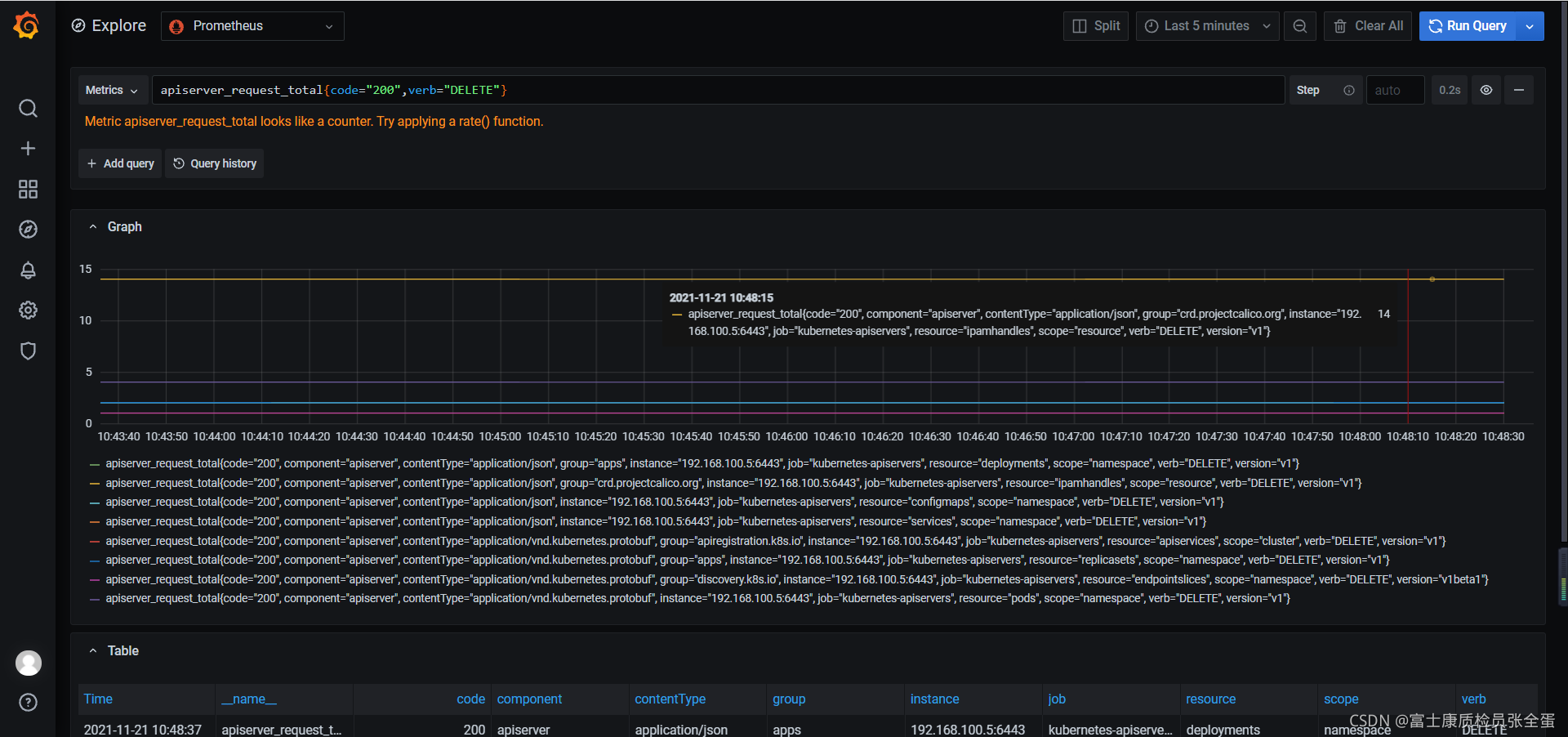Sort table by job column
Screen dimensions: 1568x737
click(1057, 699)
